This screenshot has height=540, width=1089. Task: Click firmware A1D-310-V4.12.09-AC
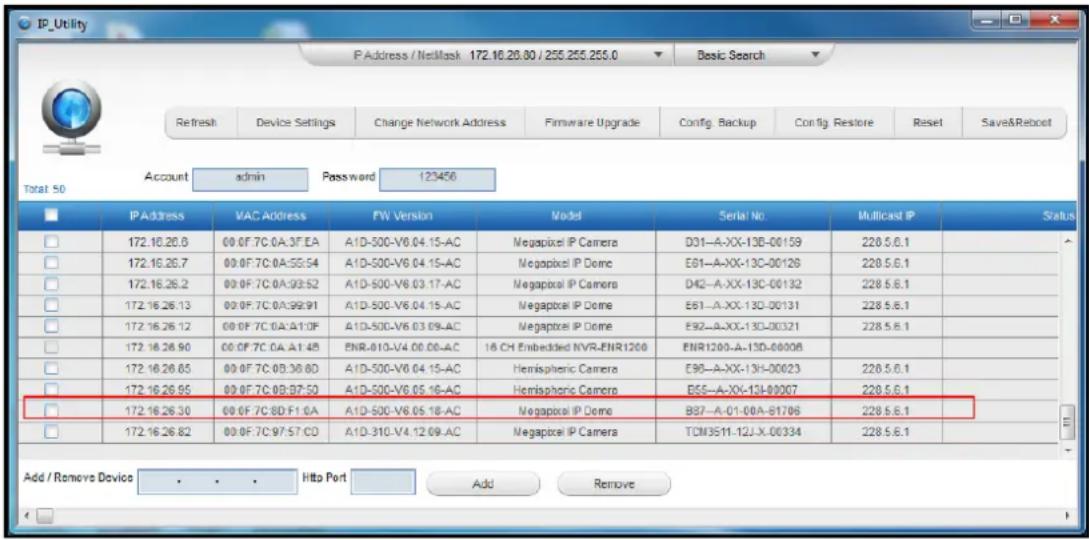pos(403,432)
